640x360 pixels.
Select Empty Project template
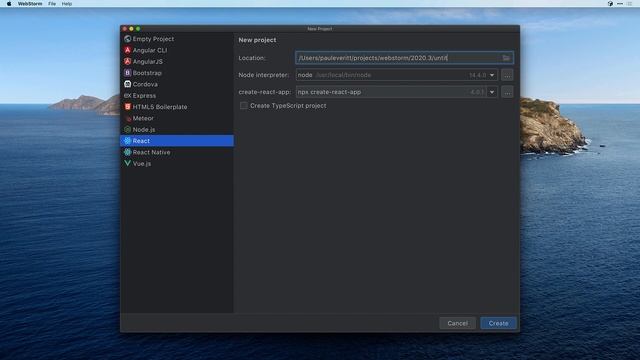177,39
